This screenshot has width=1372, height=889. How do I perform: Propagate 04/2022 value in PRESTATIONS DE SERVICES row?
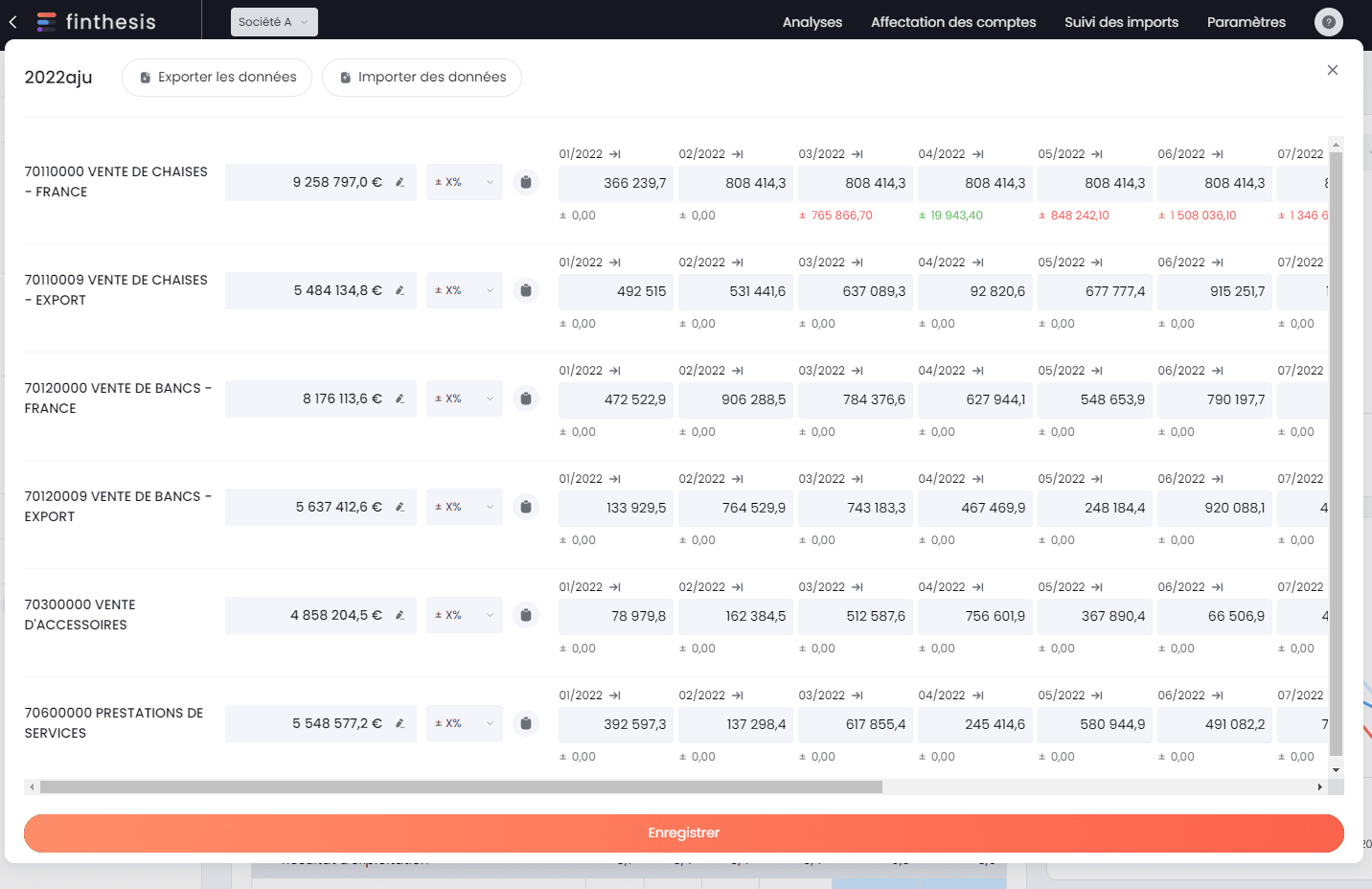pyautogui.click(x=977, y=695)
